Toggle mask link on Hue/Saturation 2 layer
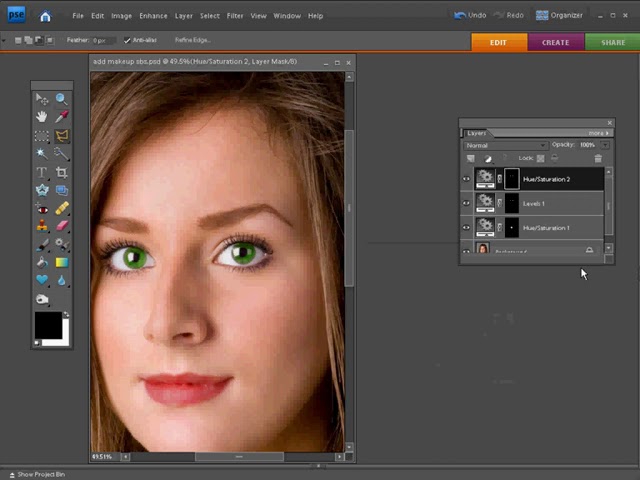This screenshot has width=640, height=480. click(x=500, y=179)
